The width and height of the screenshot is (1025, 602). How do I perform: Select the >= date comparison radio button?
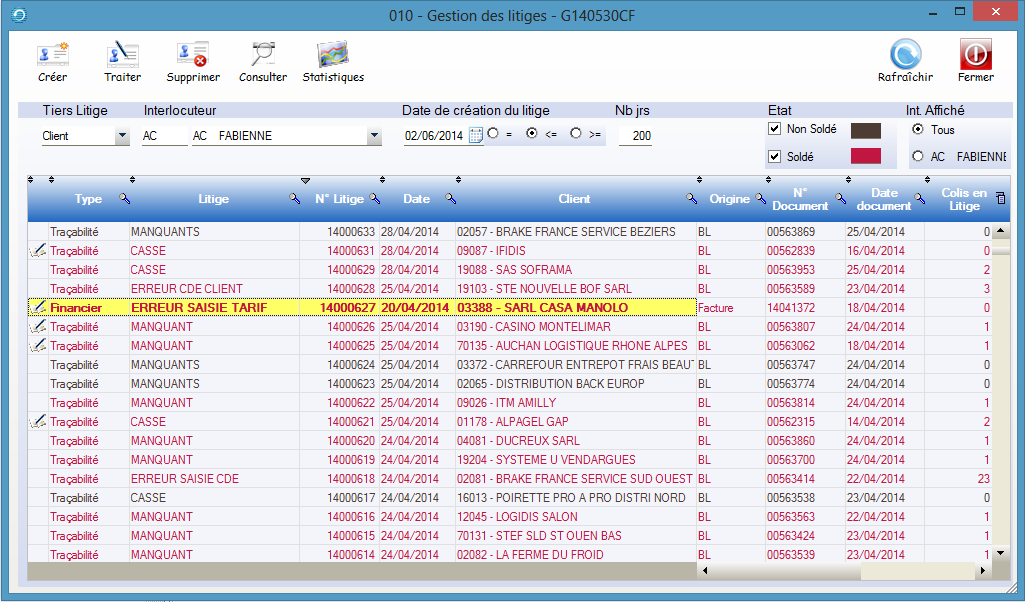click(576, 134)
